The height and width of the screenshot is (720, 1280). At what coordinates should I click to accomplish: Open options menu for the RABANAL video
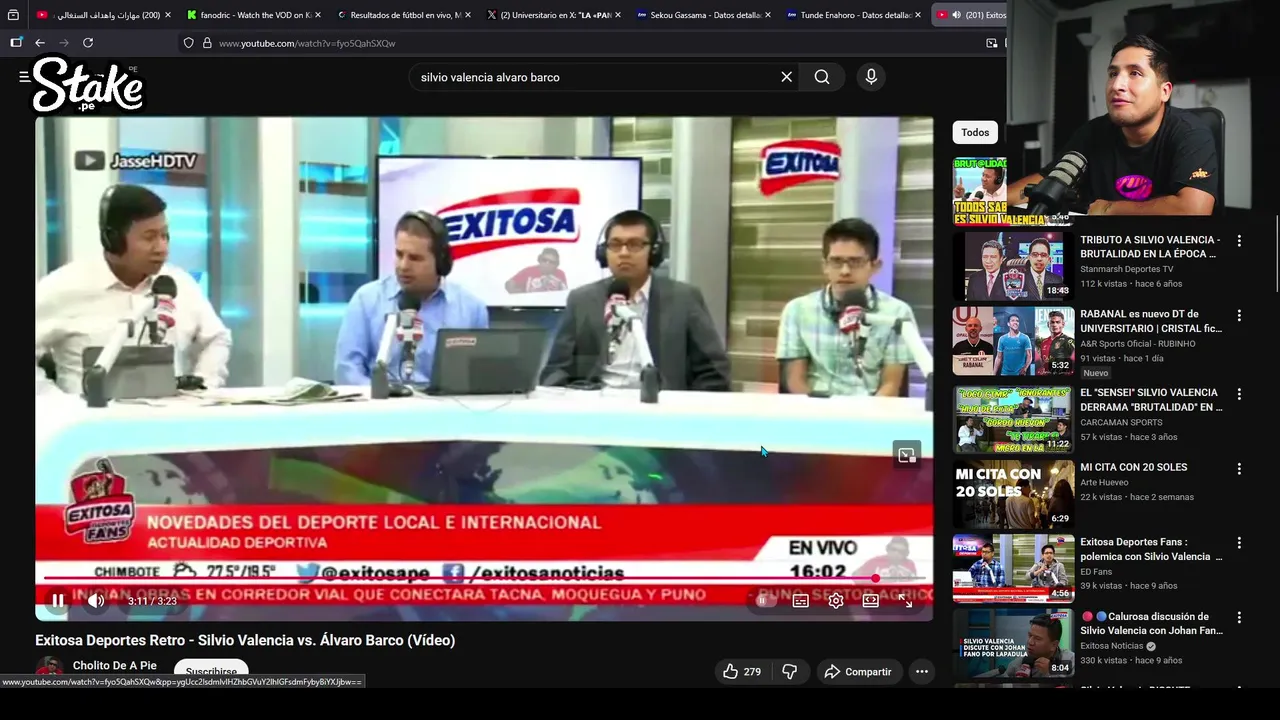tap(1239, 315)
